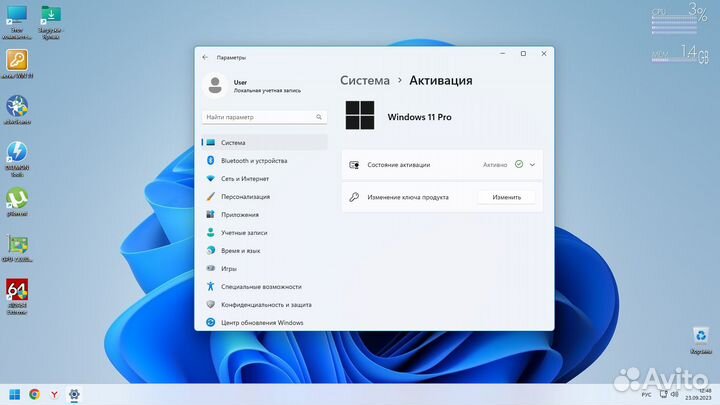
Task: Select the orange key desktop shortcut
Action: pos(17,64)
